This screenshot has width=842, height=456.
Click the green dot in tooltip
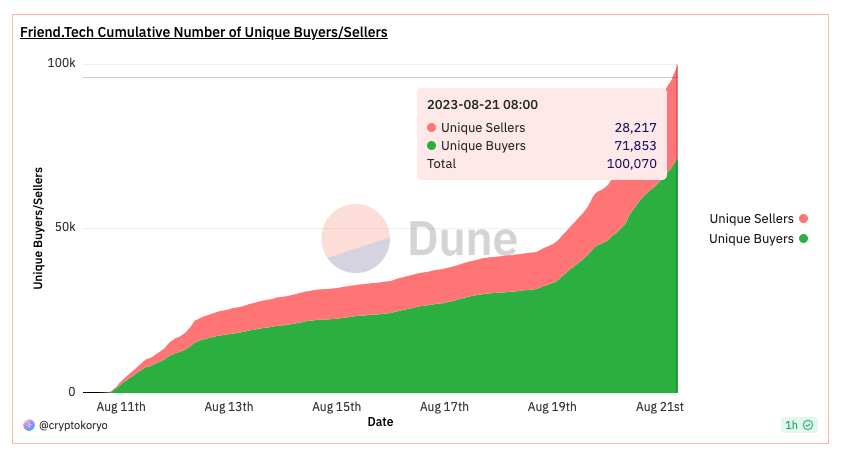(431, 146)
